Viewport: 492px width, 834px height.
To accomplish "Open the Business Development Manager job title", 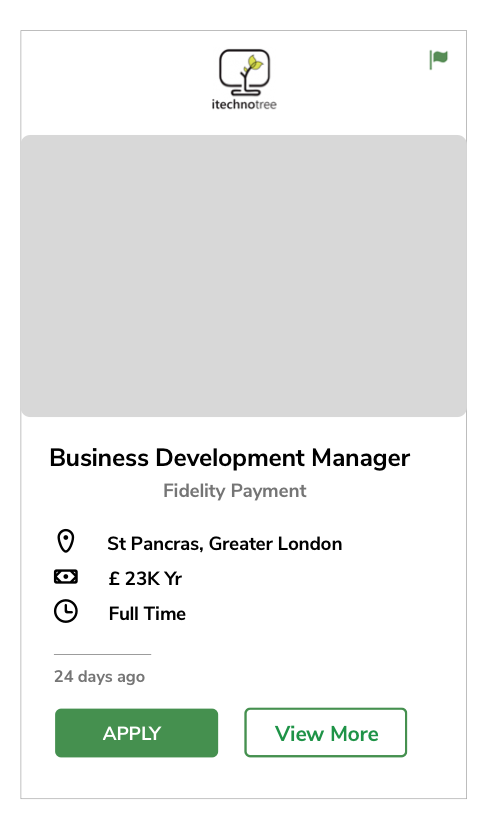I will pos(230,458).
